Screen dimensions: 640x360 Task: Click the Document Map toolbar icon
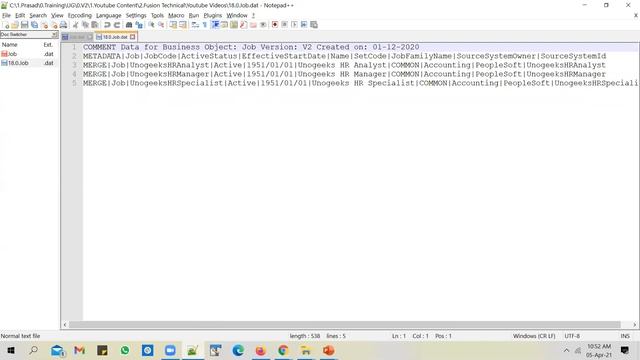(x=234, y=25)
